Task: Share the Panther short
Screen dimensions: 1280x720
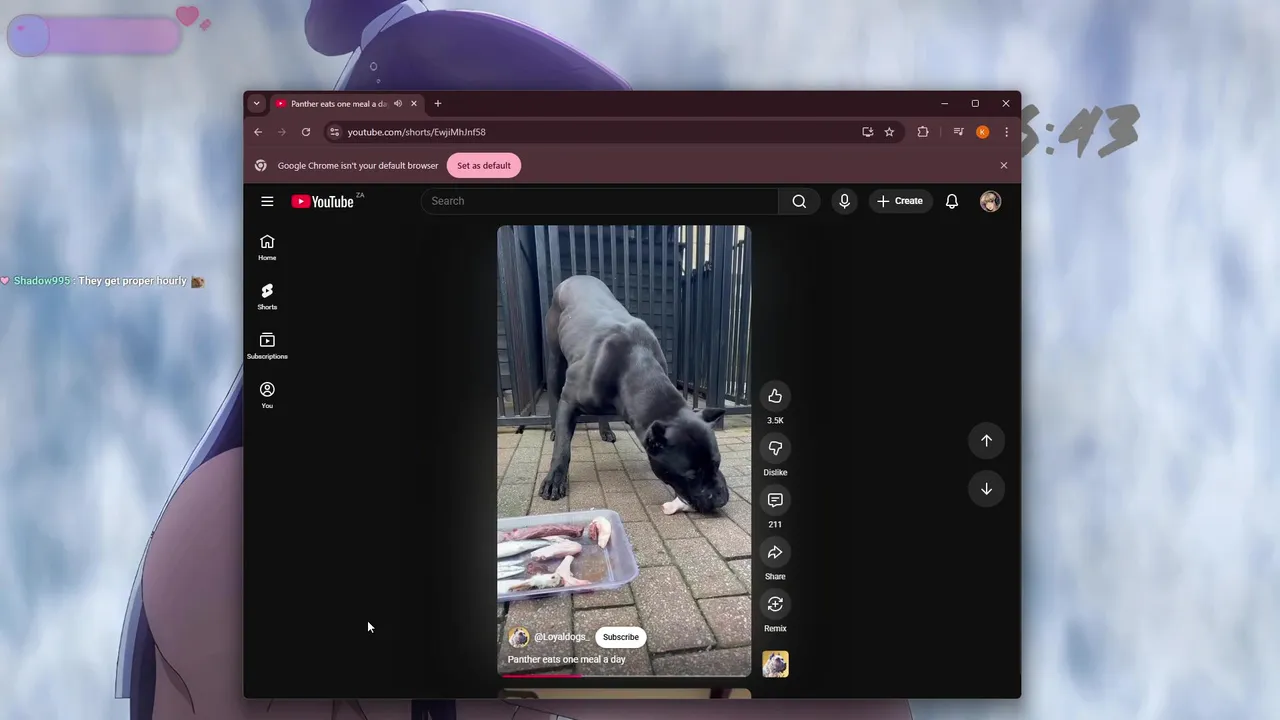Action: [x=775, y=552]
